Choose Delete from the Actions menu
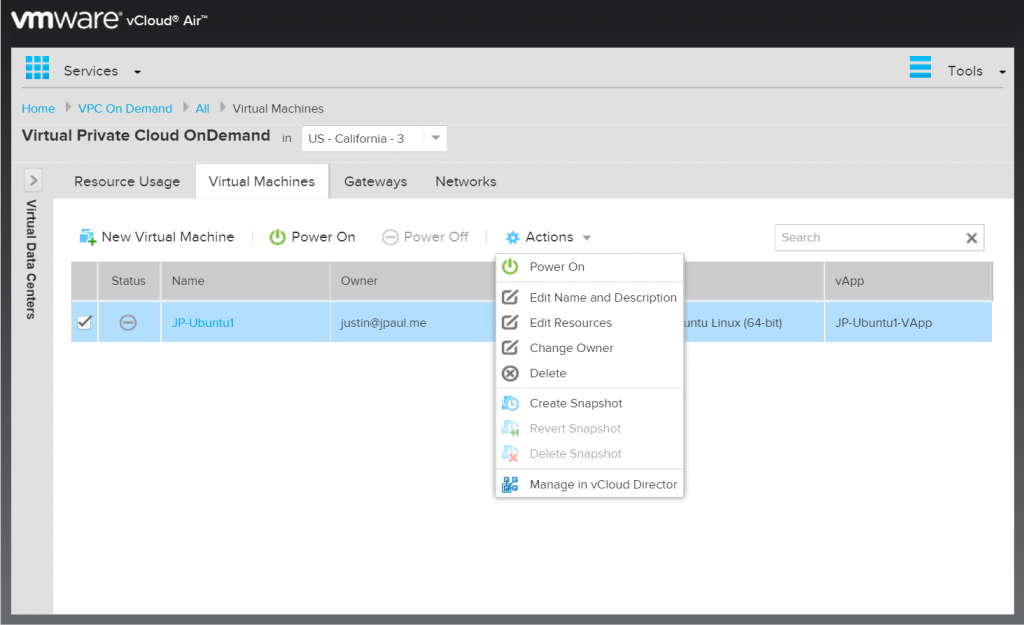This screenshot has height=625, width=1024. coord(590,373)
